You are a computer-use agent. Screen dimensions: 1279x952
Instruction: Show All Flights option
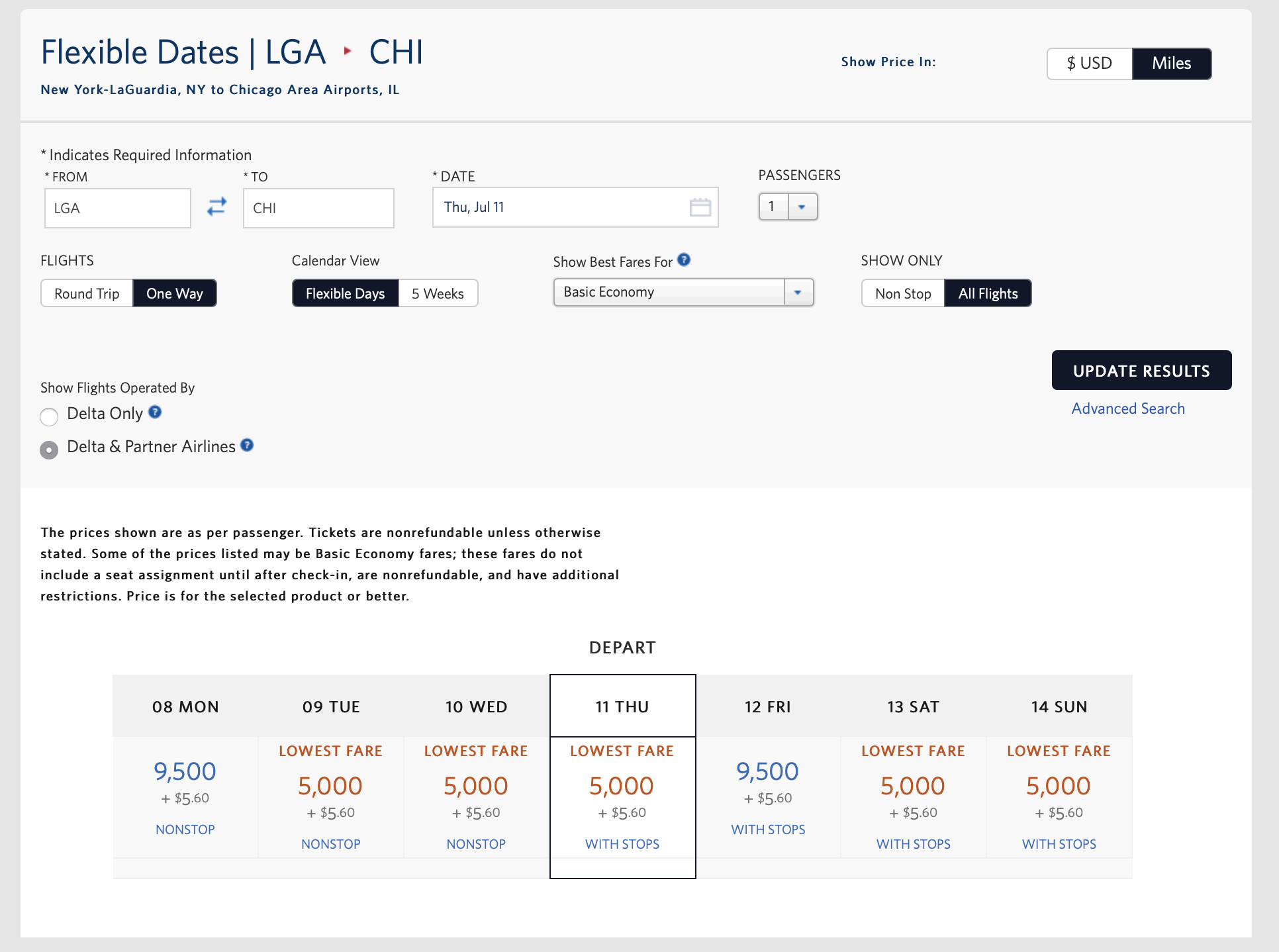coord(988,293)
